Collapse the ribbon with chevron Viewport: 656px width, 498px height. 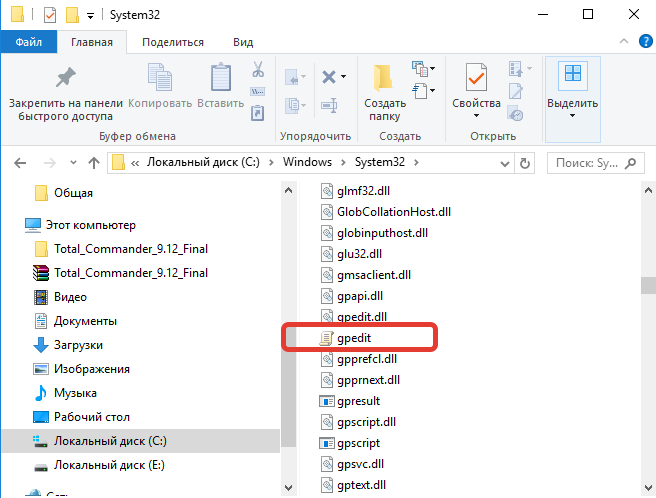(x=624, y=41)
